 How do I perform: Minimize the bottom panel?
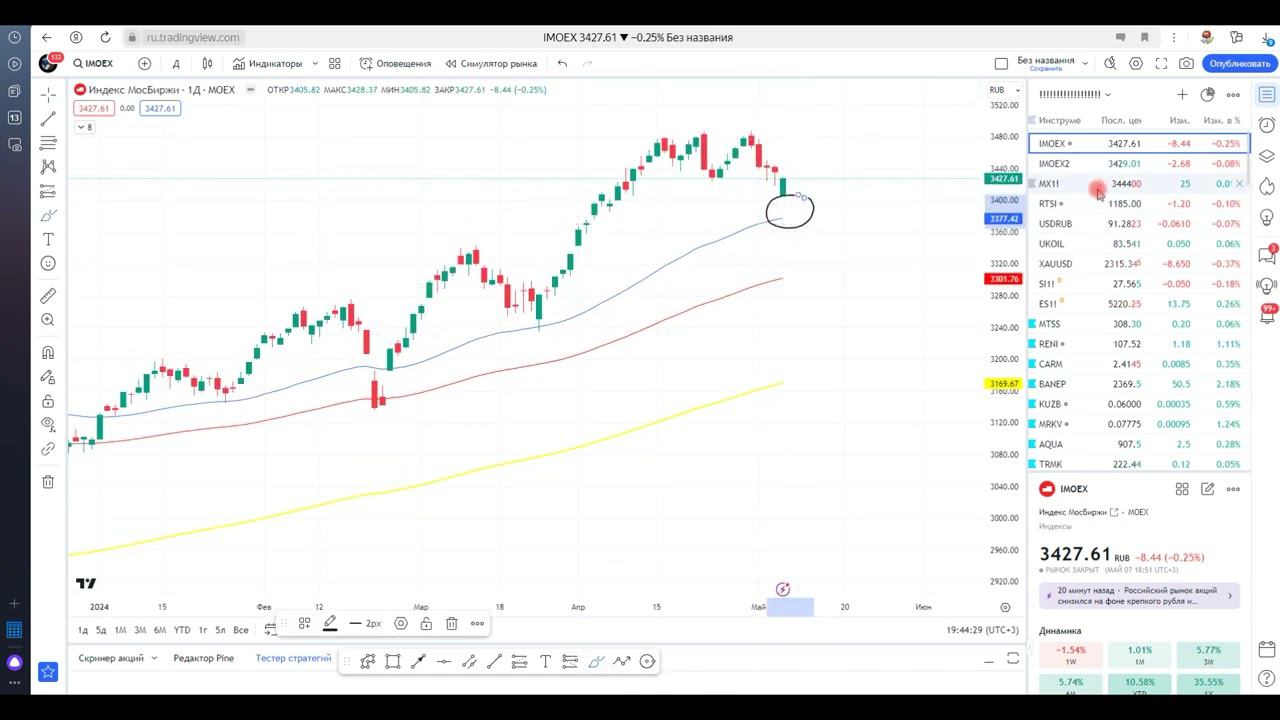point(989,659)
